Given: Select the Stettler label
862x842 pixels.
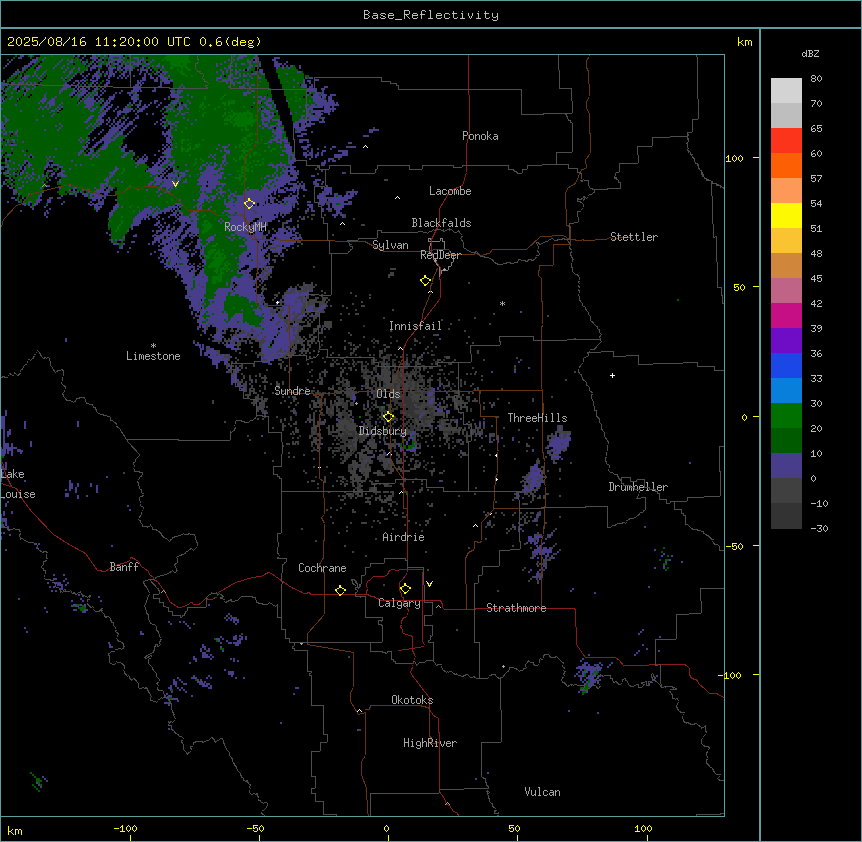Looking at the screenshot, I should 634,237.
